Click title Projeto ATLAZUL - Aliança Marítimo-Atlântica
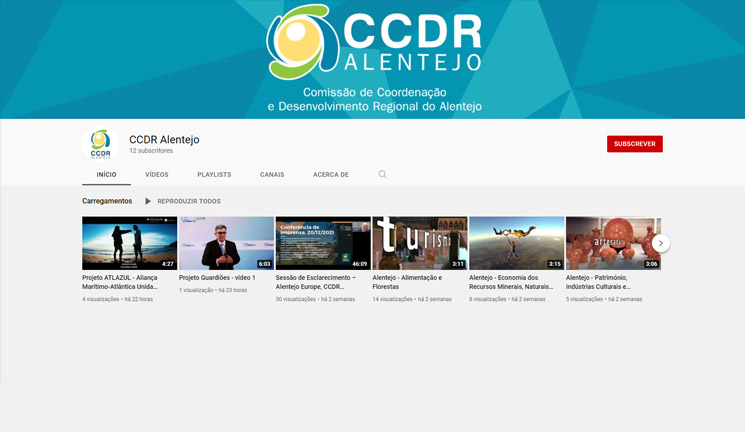745x432 pixels. 120,282
